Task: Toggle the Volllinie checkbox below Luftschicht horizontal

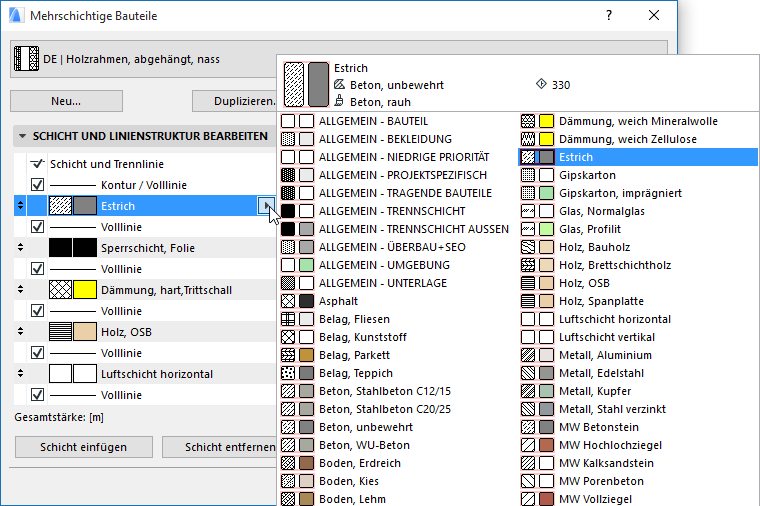Action: click(37, 395)
